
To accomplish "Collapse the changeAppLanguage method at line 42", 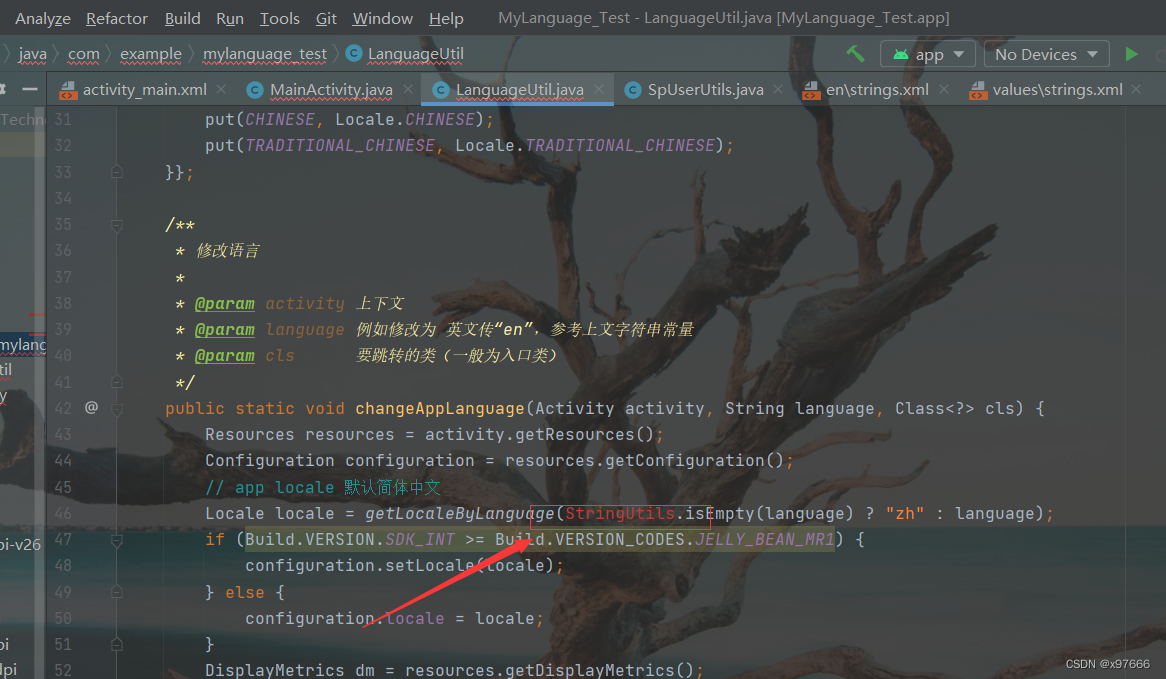I will [117, 408].
